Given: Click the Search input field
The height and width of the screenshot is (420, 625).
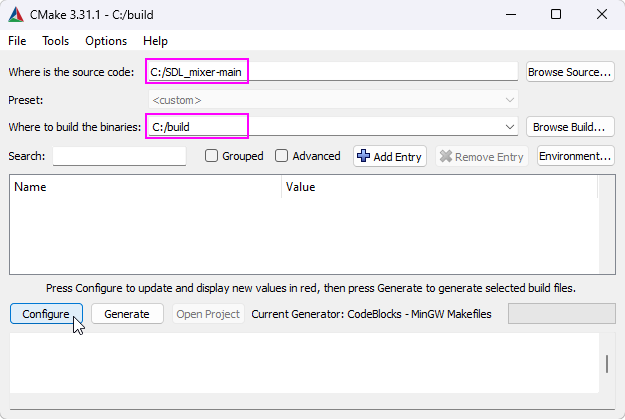Looking at the screenshot, I should (119, 156).
